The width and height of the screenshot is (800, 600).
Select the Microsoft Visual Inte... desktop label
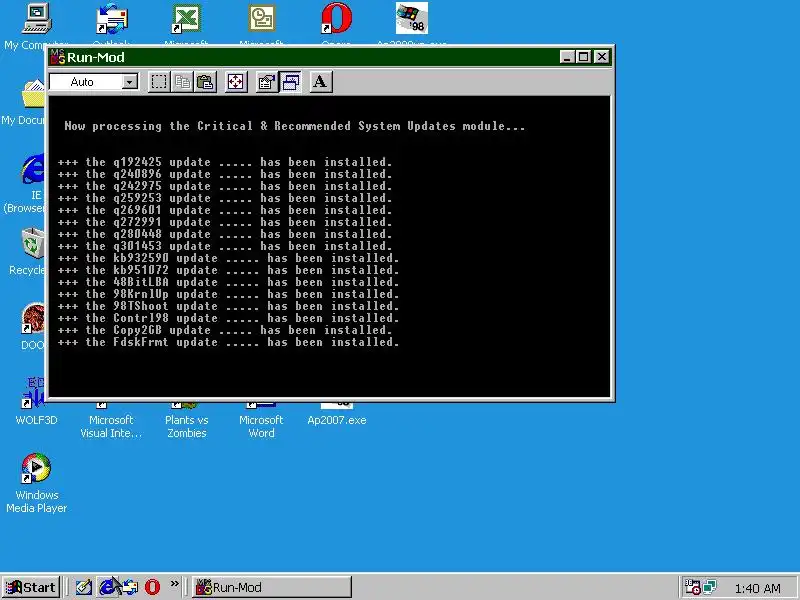point(111,427)
